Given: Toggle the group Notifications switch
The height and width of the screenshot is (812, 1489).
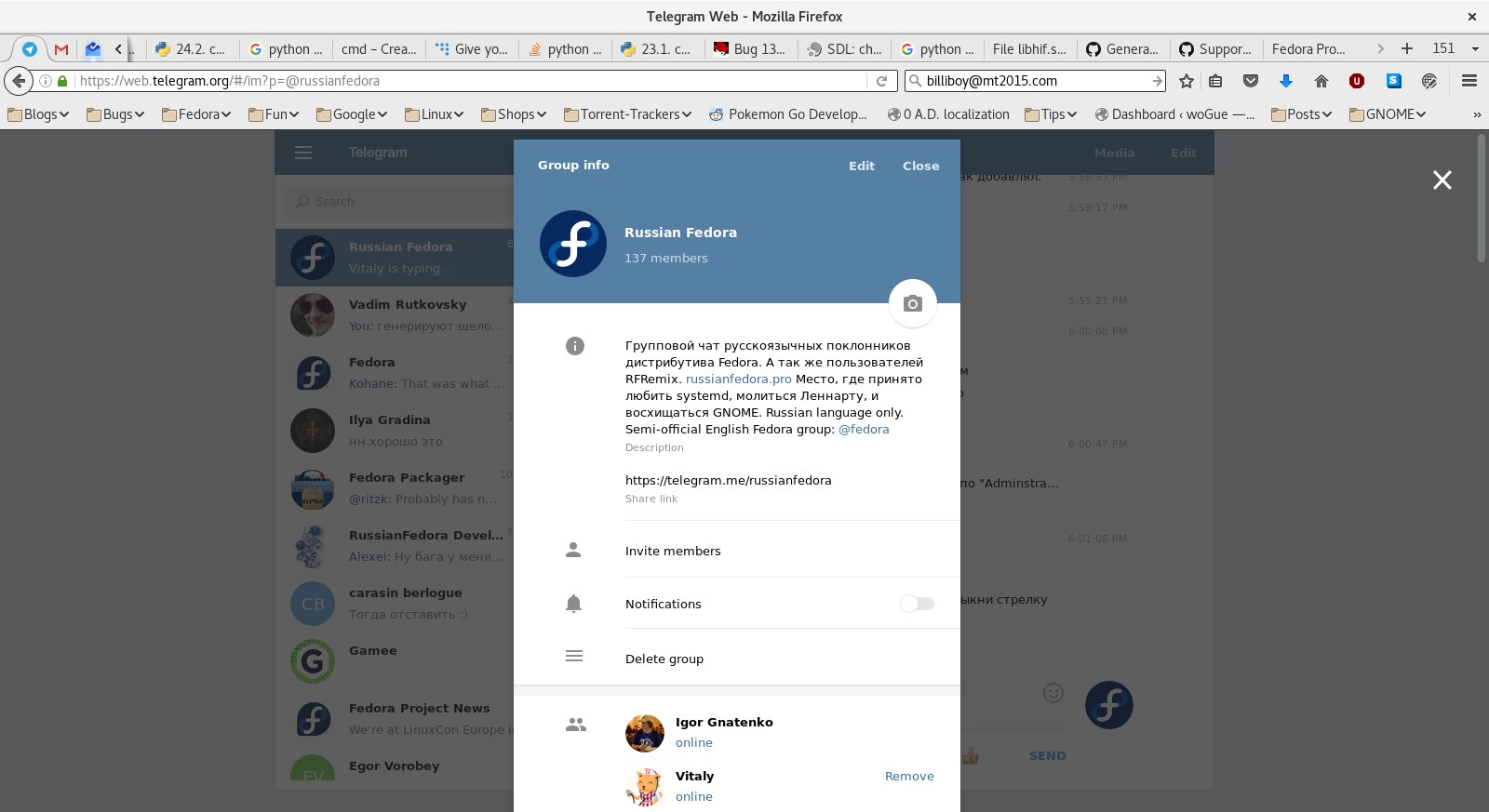Looking at the screenshot, I should tap(917, 604).
